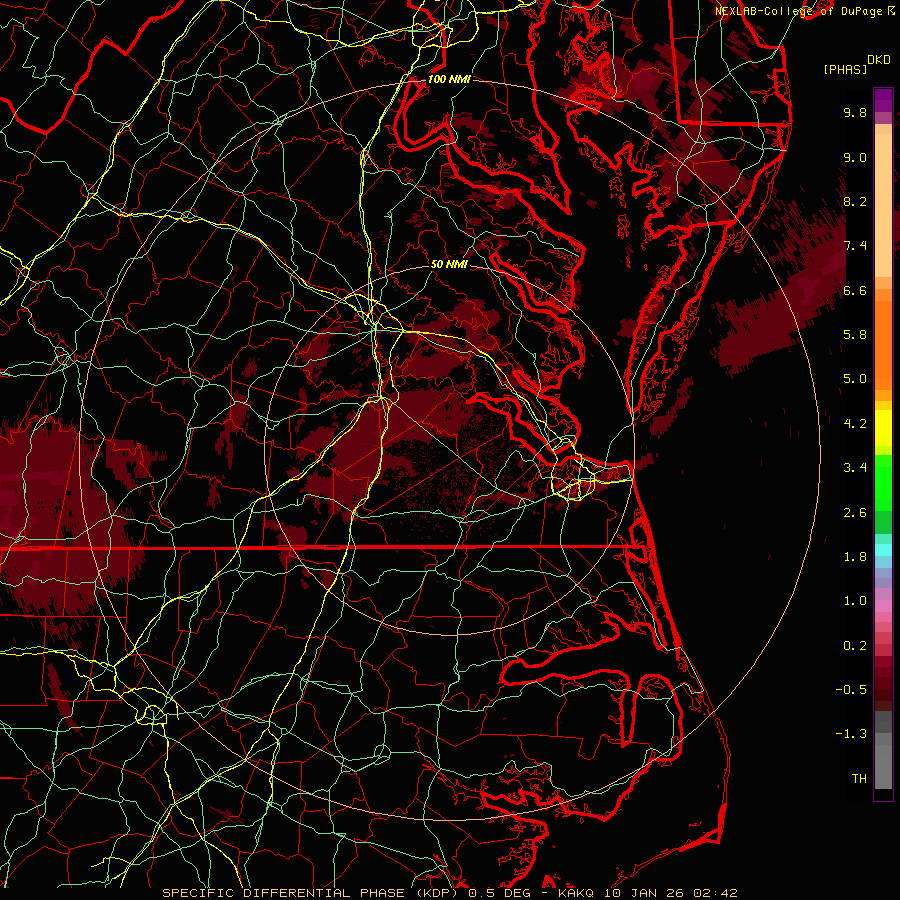
Task: Click the pink band of the color scale
Action: (x=883, y=606)
